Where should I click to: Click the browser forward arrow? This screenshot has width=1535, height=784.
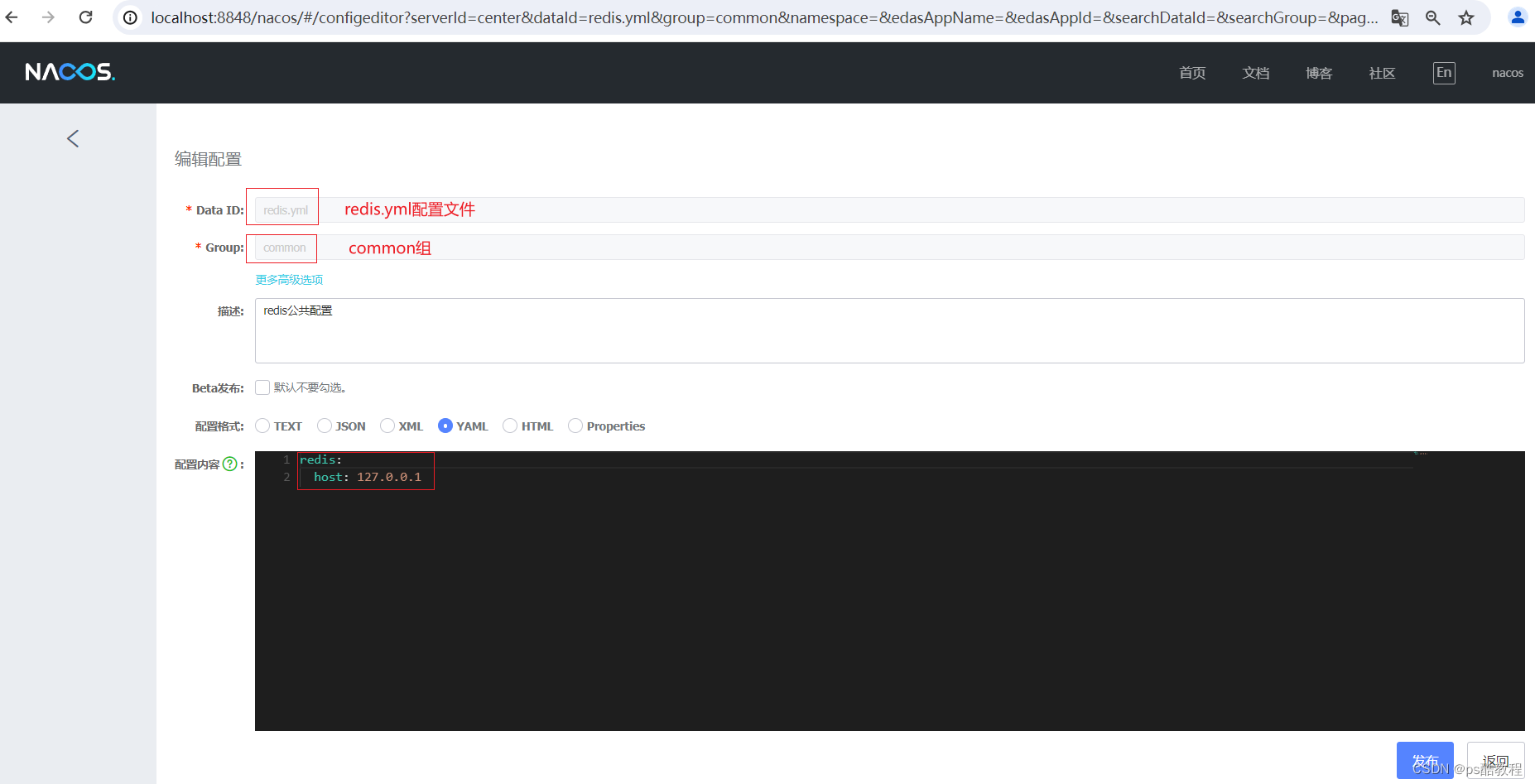point(48,17)
